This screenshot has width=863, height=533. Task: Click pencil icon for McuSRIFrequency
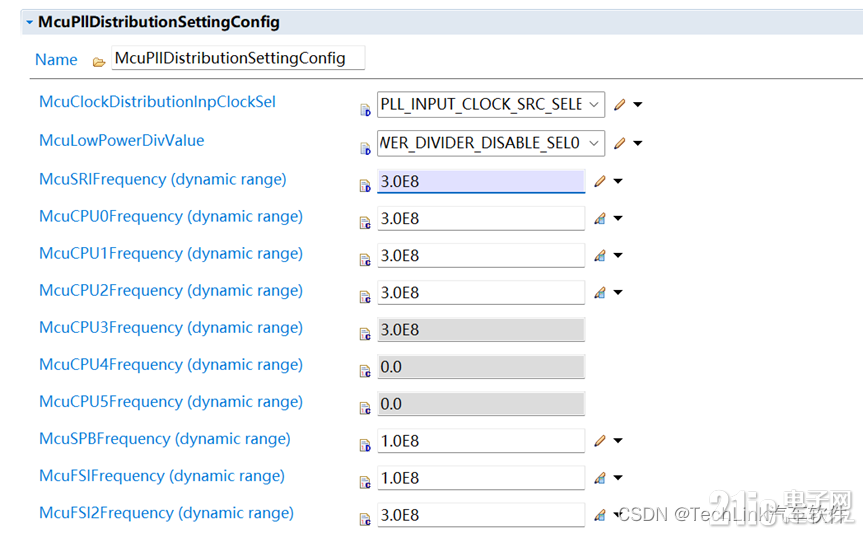tap(599, 181)
